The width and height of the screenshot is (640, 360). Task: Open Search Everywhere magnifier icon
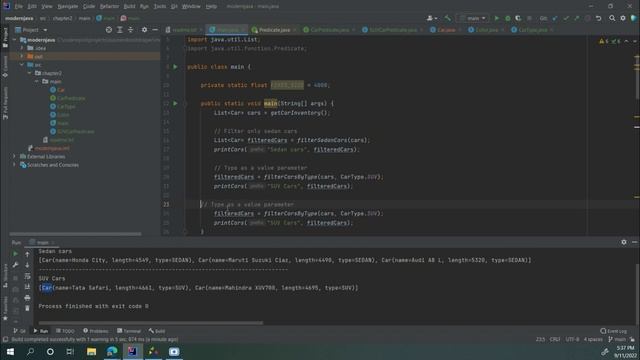click(612, 18)
